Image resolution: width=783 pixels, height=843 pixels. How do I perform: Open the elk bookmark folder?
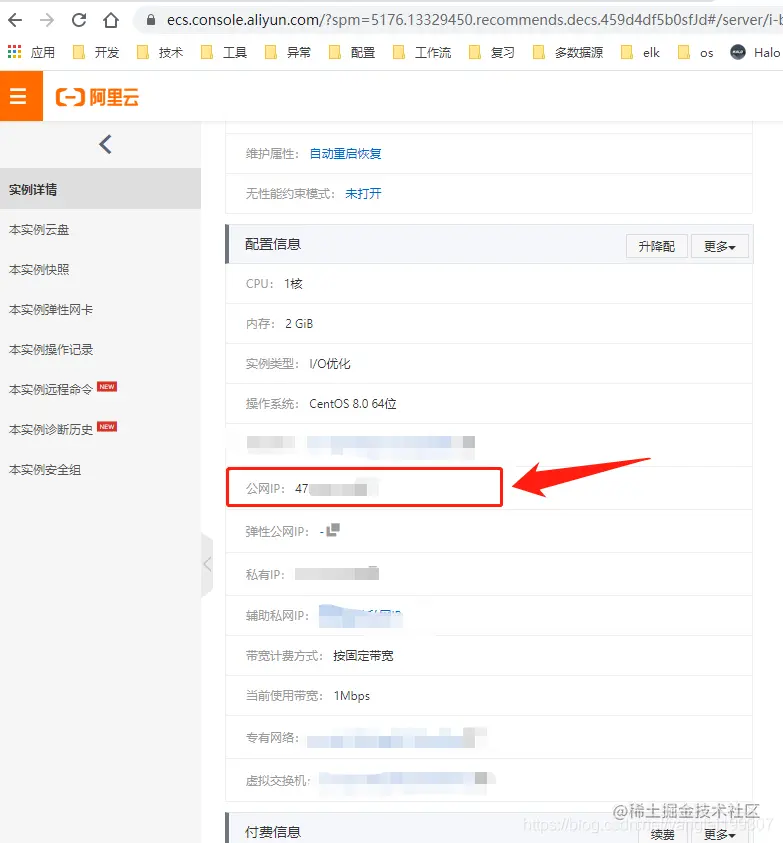coord(640,52)
